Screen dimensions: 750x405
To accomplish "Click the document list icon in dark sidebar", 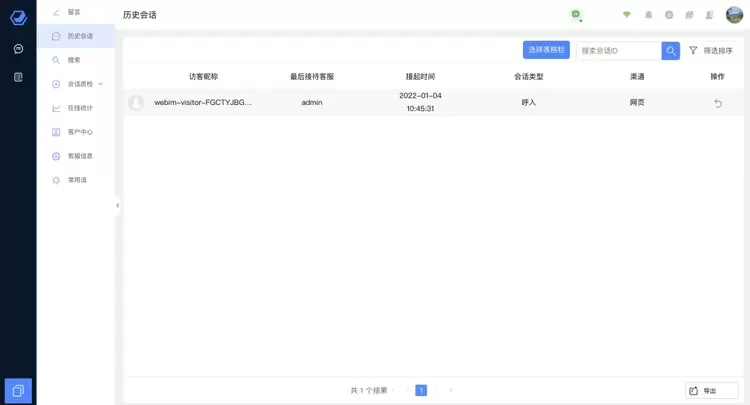I will pyautogui.click(x=18, y=77).
